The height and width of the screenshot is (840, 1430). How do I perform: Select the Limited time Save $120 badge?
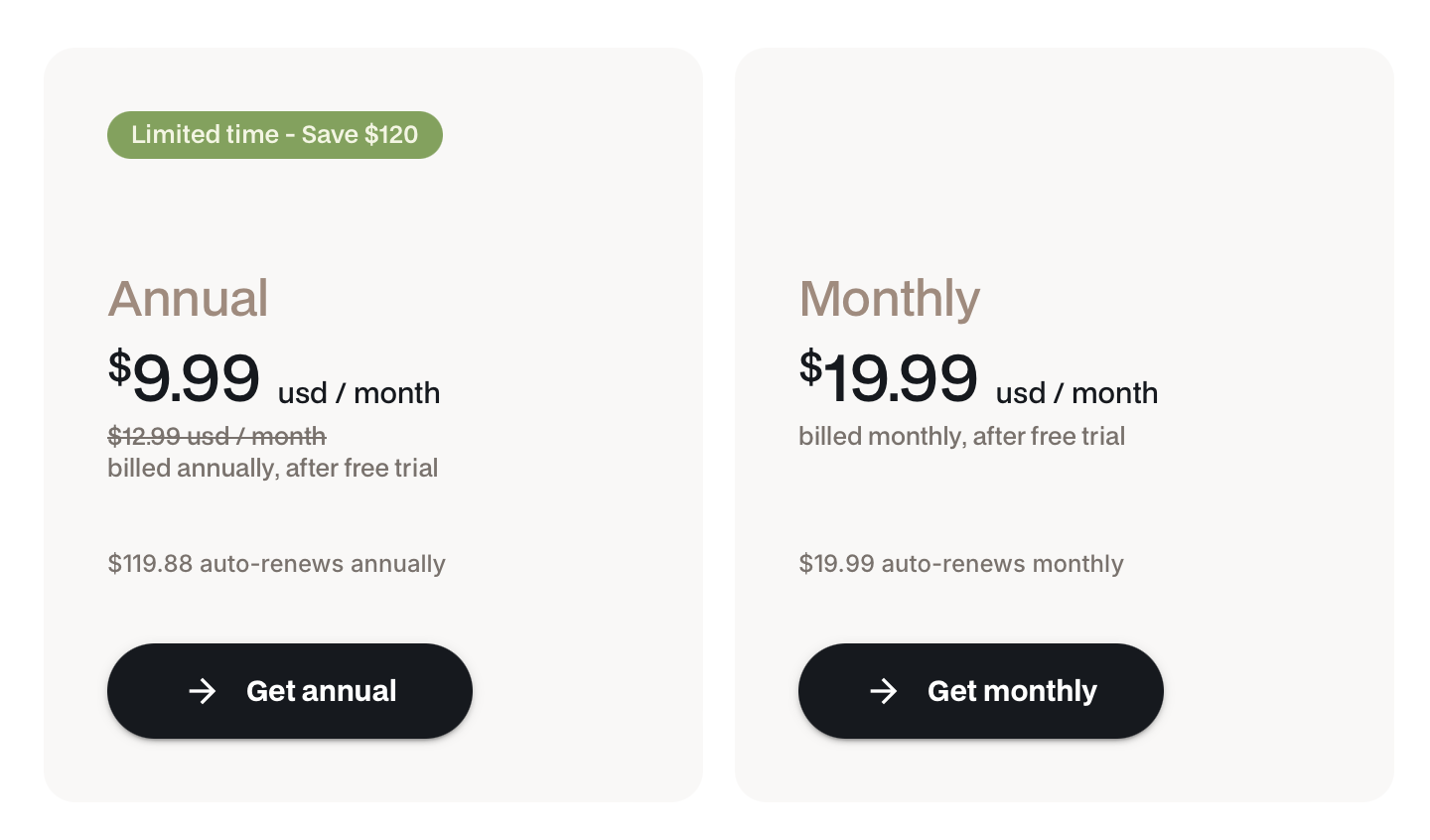[x=275, y=135]
